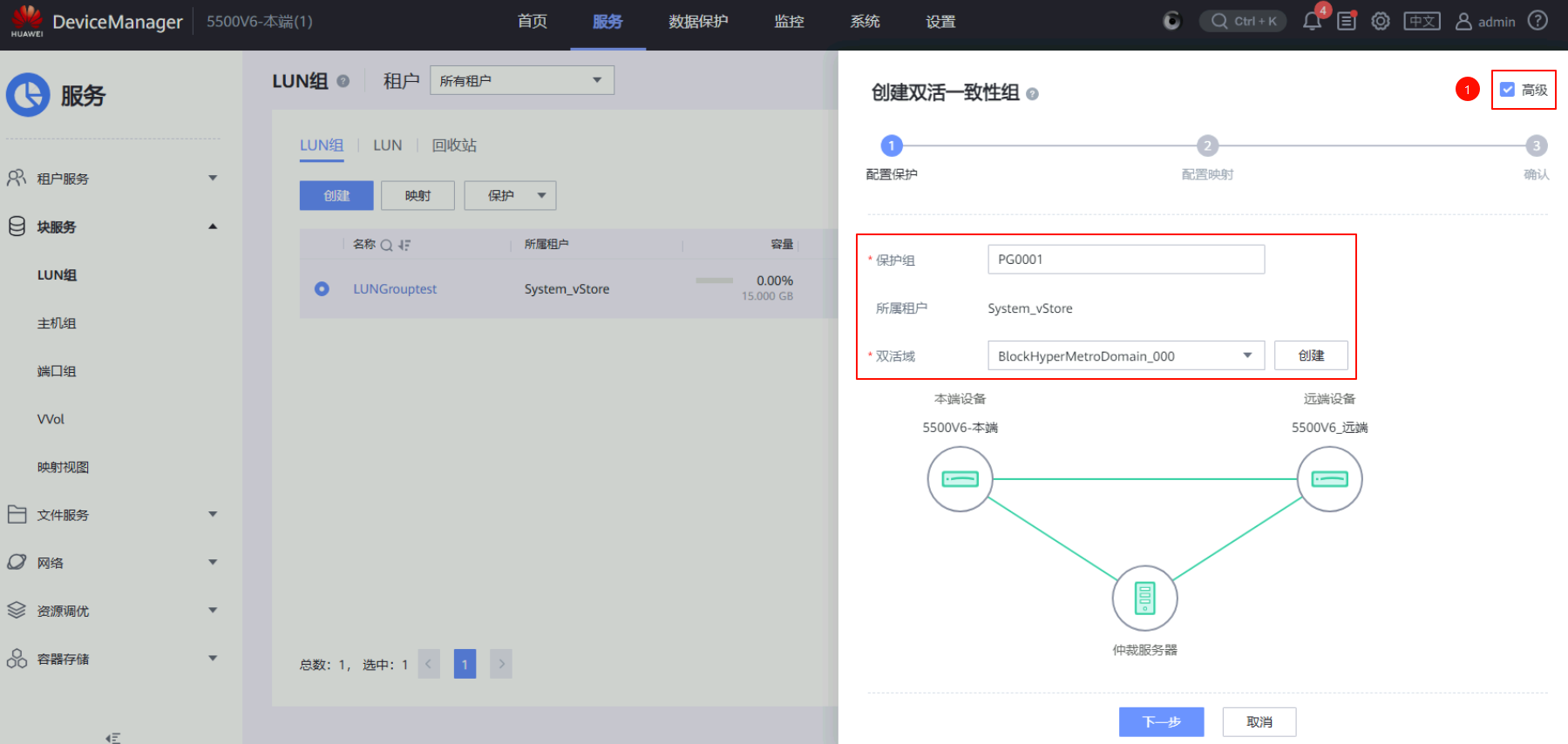
Task: Open the 数据保护 top menu
Action: click(x=698, y=22)
